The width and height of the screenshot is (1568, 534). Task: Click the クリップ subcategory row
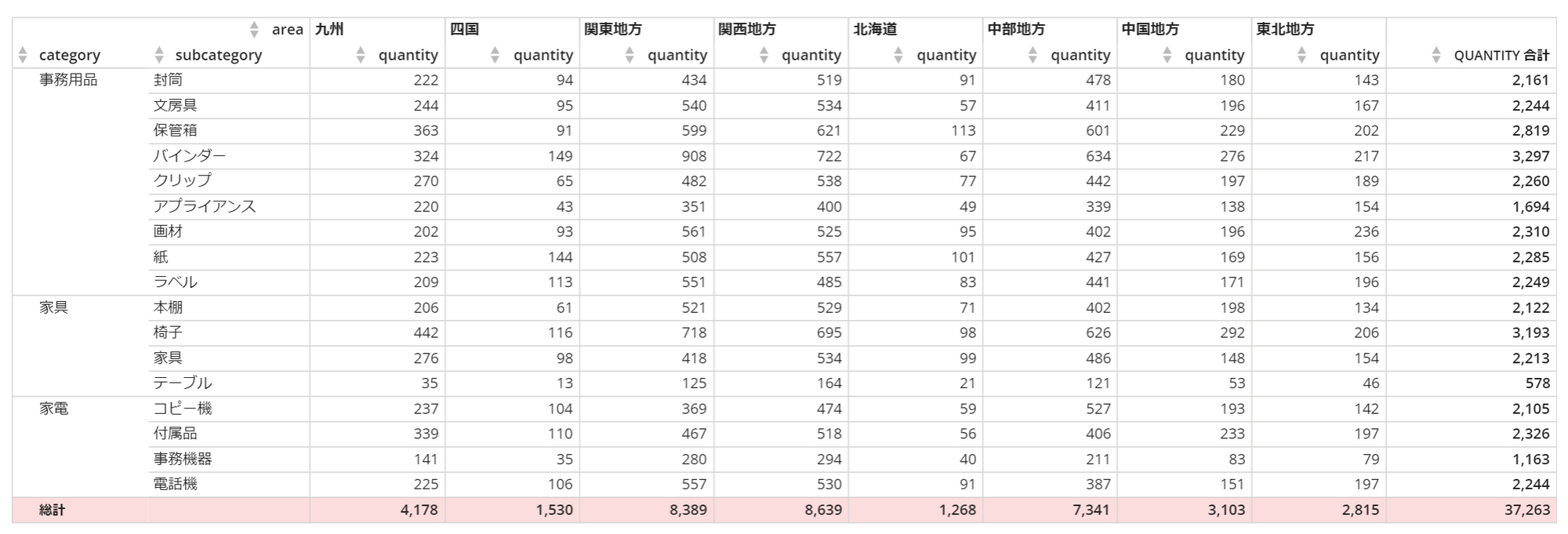[183, 181]
